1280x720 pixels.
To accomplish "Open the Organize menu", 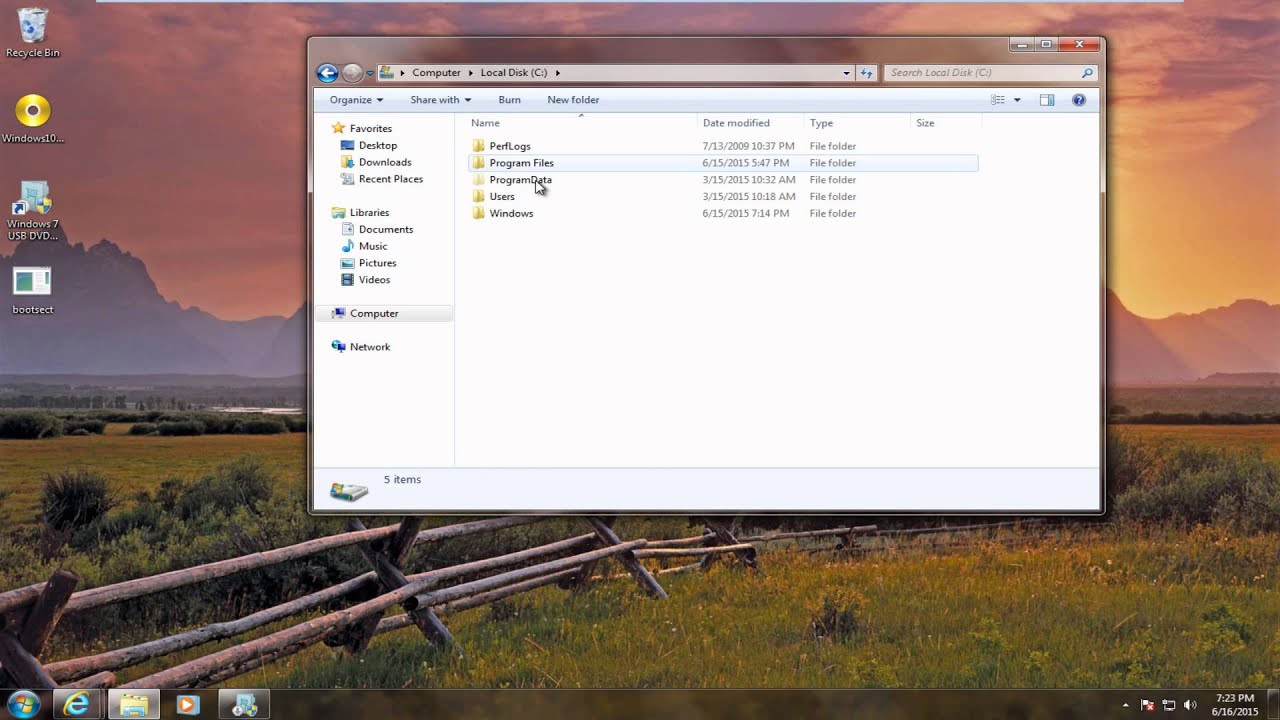I will point(356,100).
